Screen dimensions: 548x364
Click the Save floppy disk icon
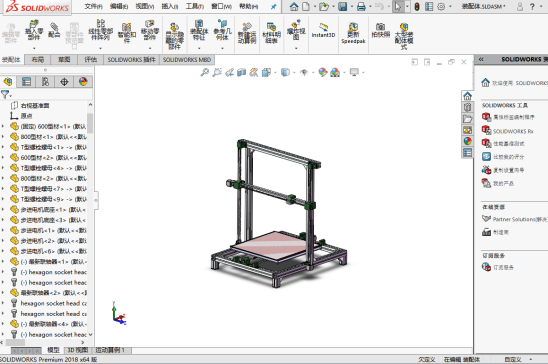(x=342, y=6)
